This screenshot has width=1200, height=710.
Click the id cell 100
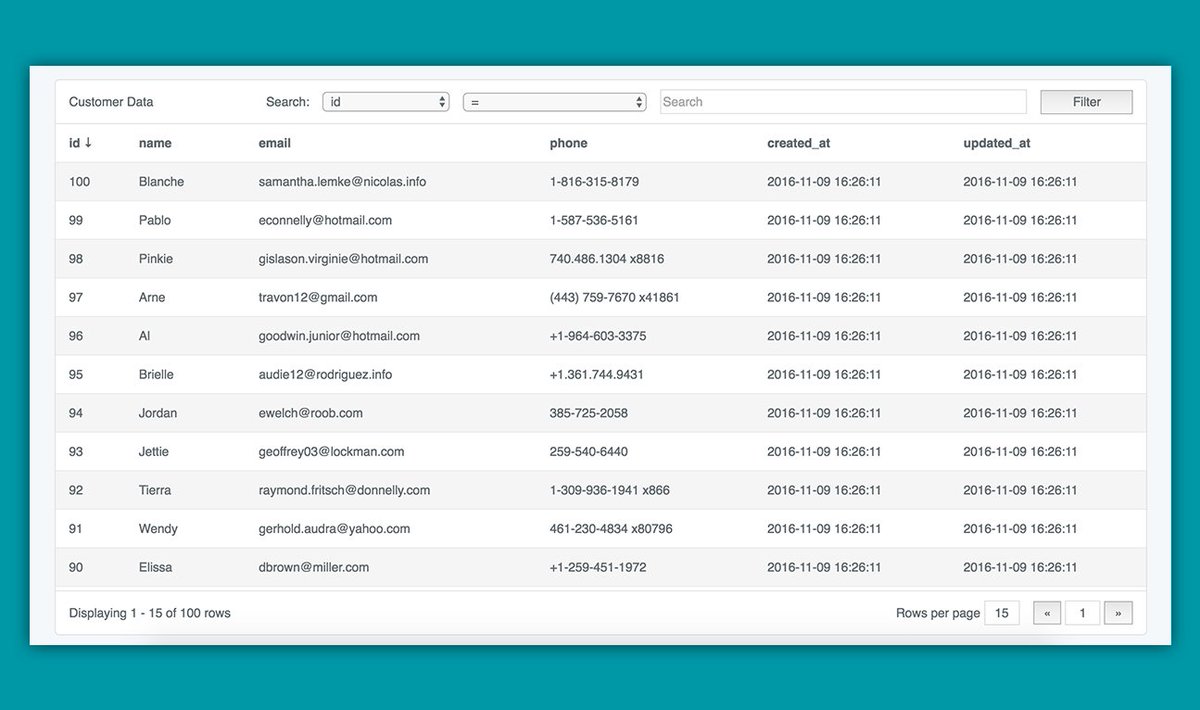click(79, 182)
